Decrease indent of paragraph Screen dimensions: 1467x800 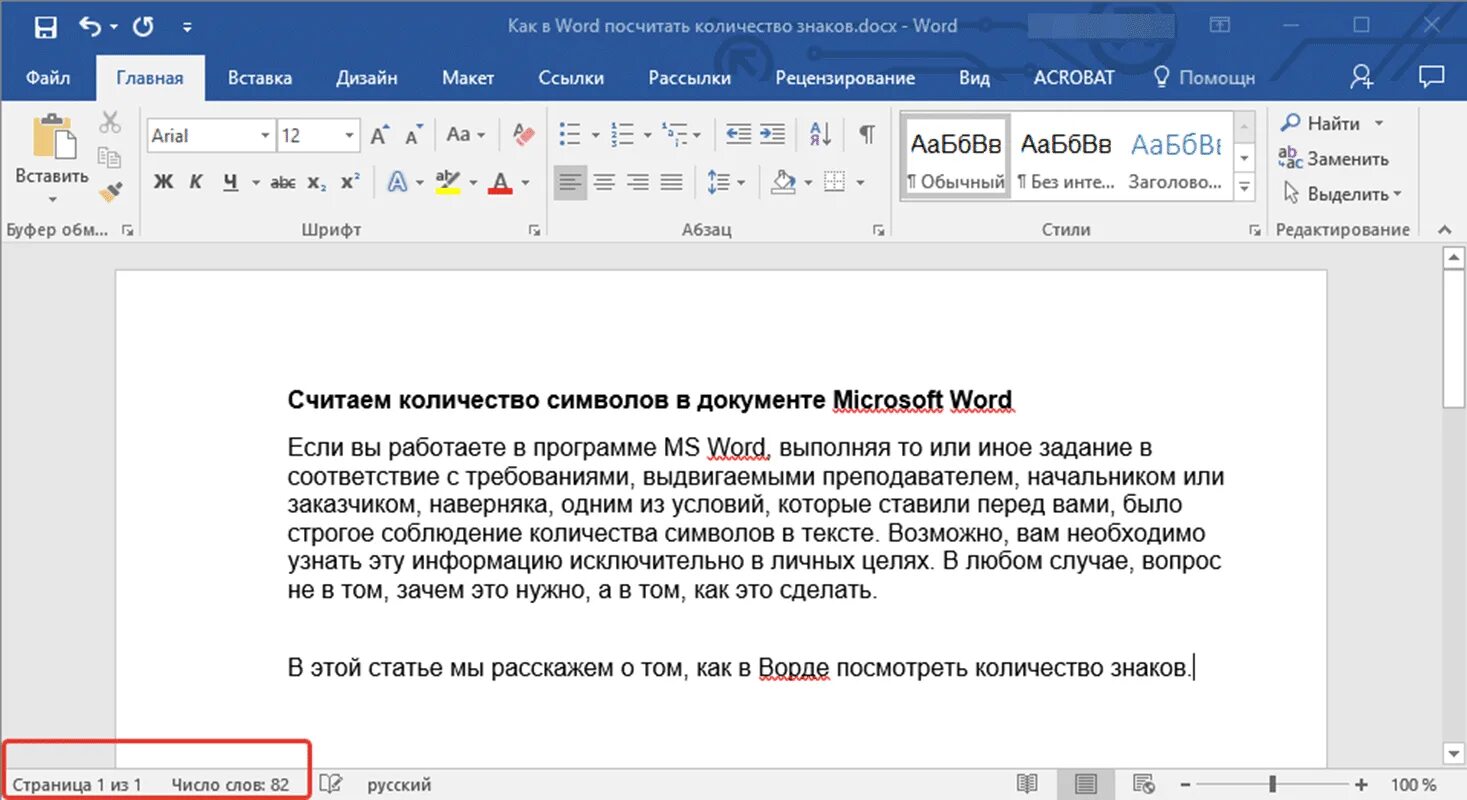[738, 134]
